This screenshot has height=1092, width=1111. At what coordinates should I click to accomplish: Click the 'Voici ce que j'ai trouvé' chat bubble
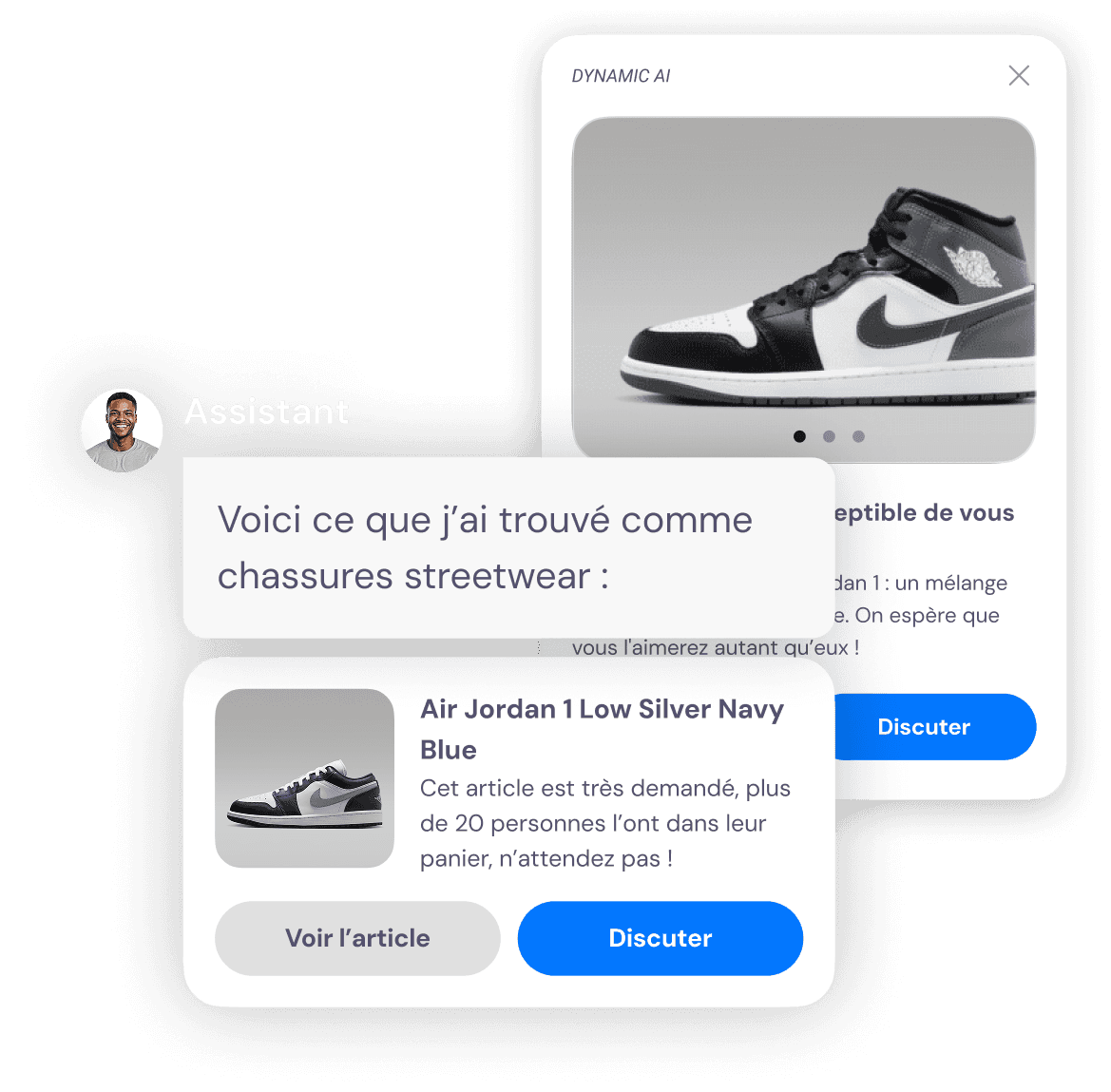(x=508, y=547)
